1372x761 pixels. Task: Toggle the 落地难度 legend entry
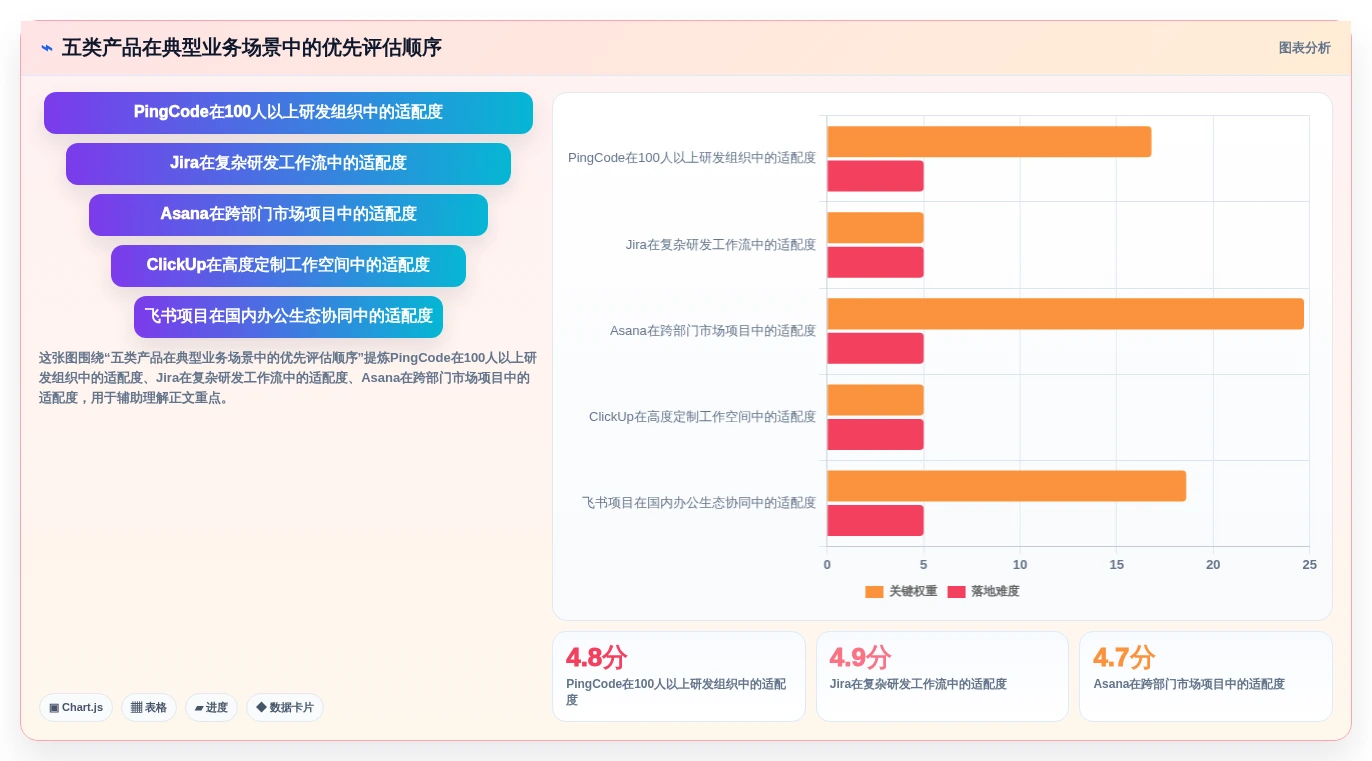[983, 592]
